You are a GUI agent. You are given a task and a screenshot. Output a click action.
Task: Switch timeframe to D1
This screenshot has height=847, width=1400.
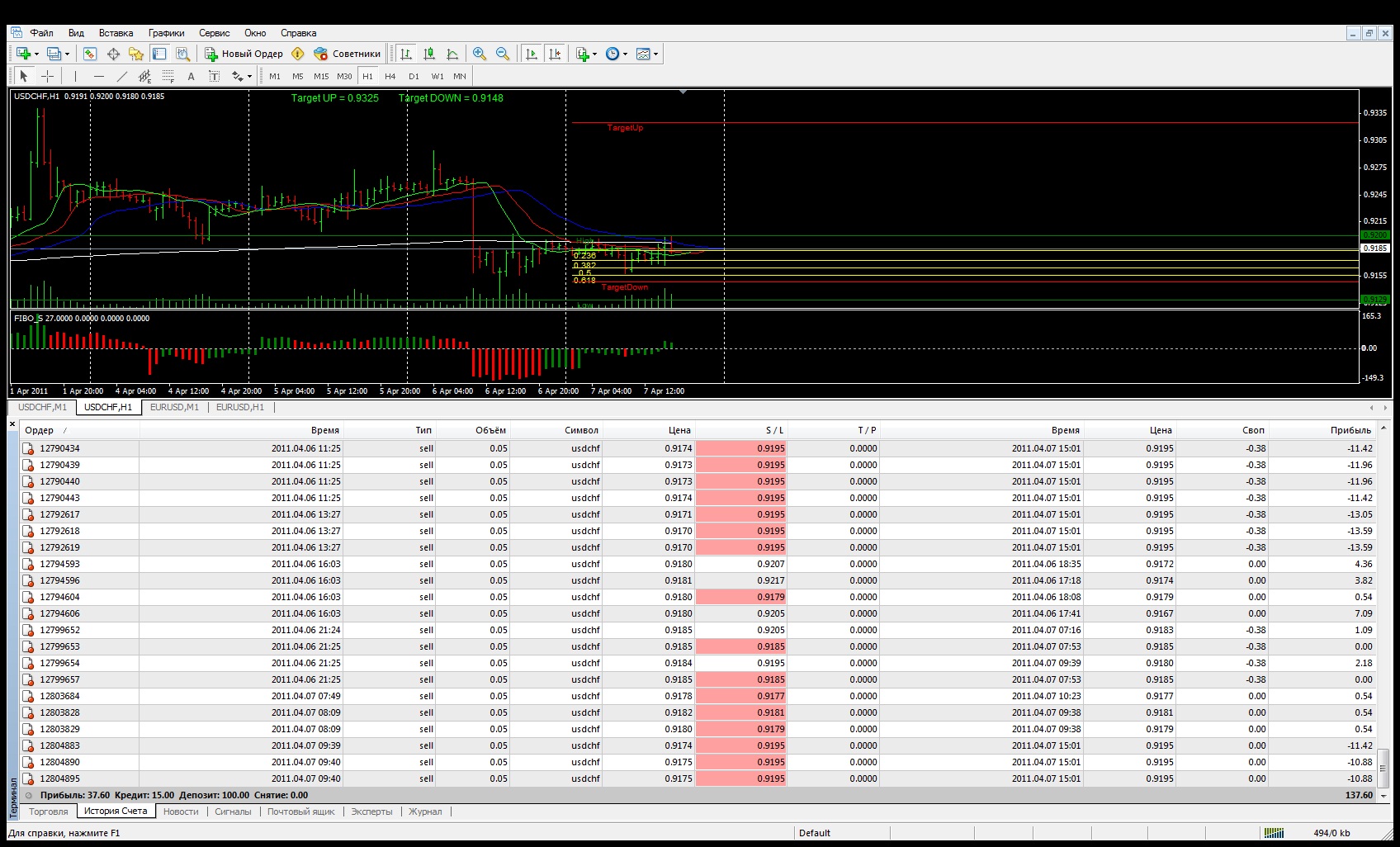[414, 76]
